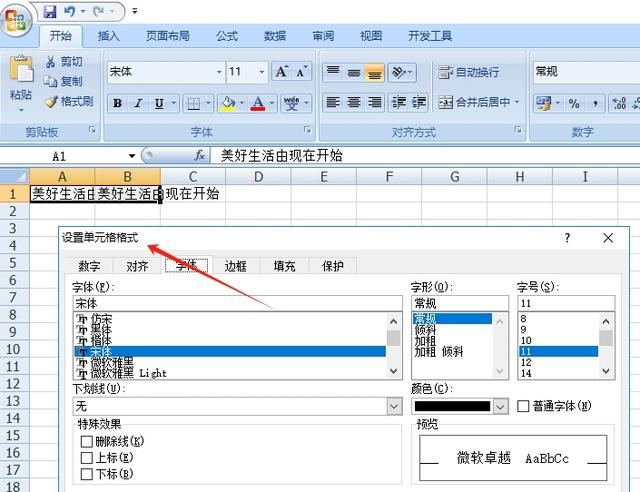Screen dimensions: 640x492
Task: Toggle 自动换行 wrap text
Action: 469,72
